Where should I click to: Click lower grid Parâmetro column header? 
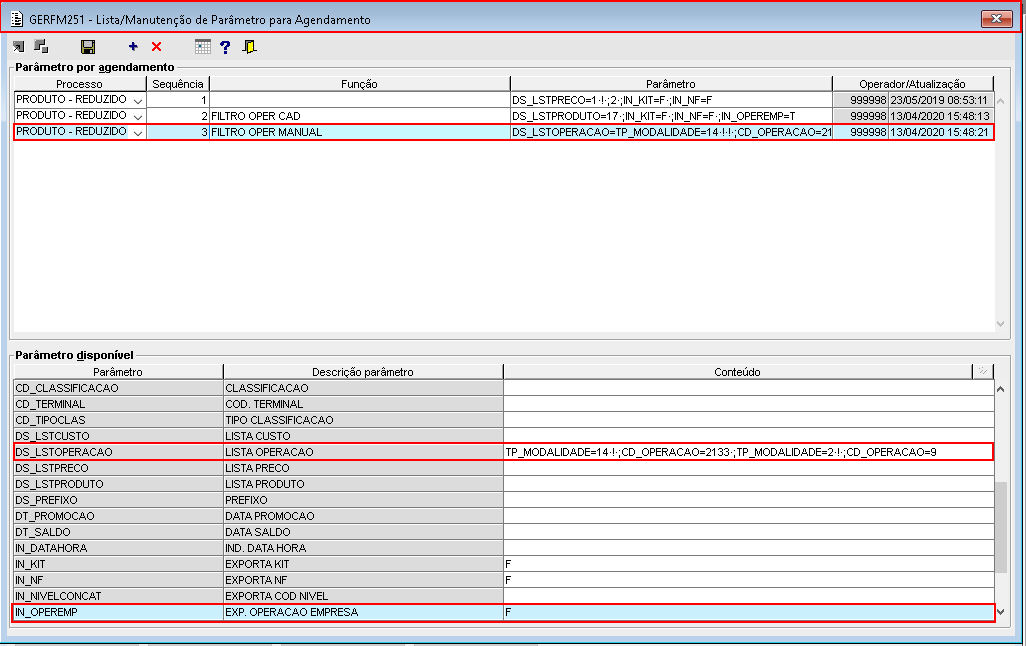pos(118,372)
